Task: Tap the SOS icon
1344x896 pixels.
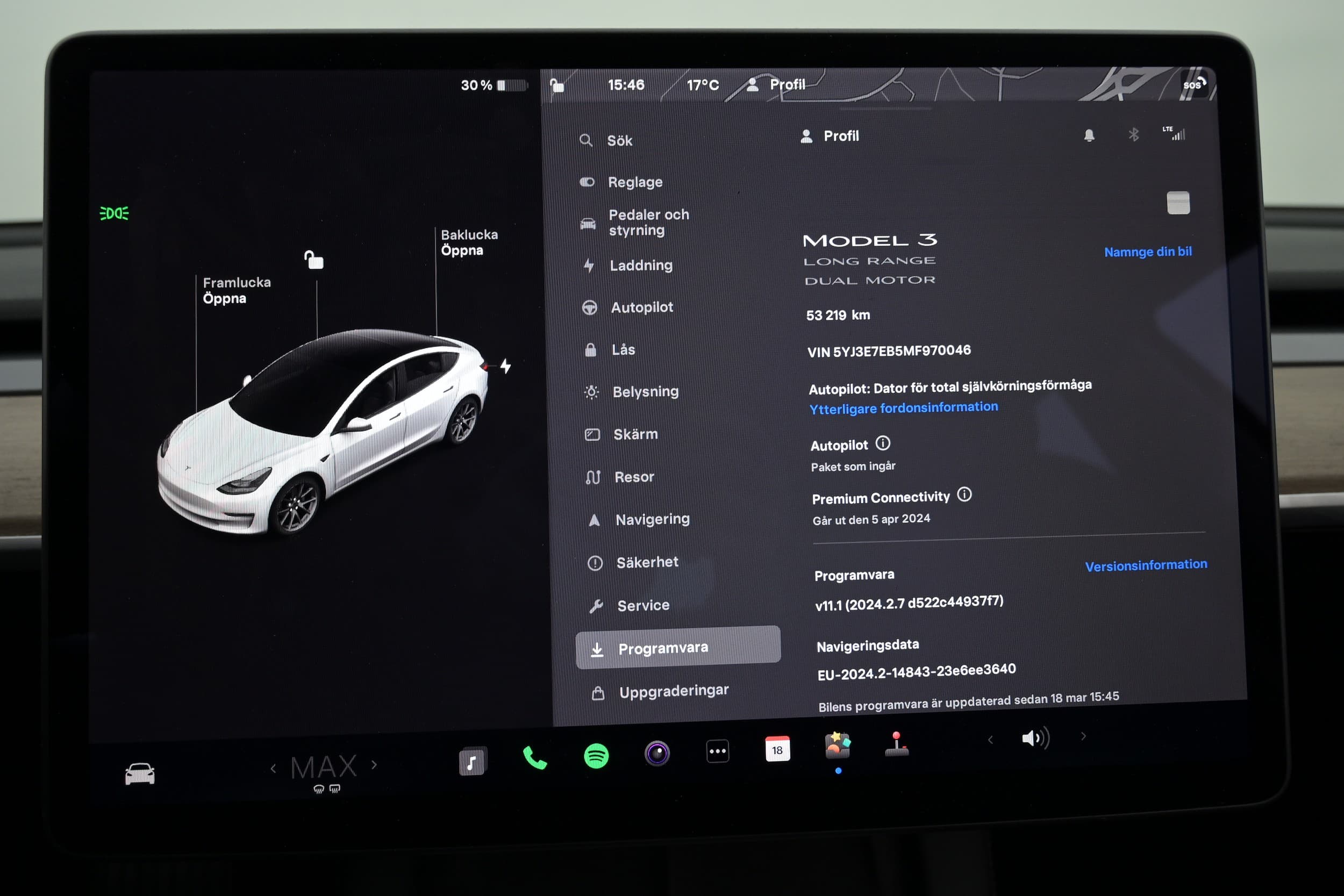Action: pyautogui.click(x=1195, y=84)
